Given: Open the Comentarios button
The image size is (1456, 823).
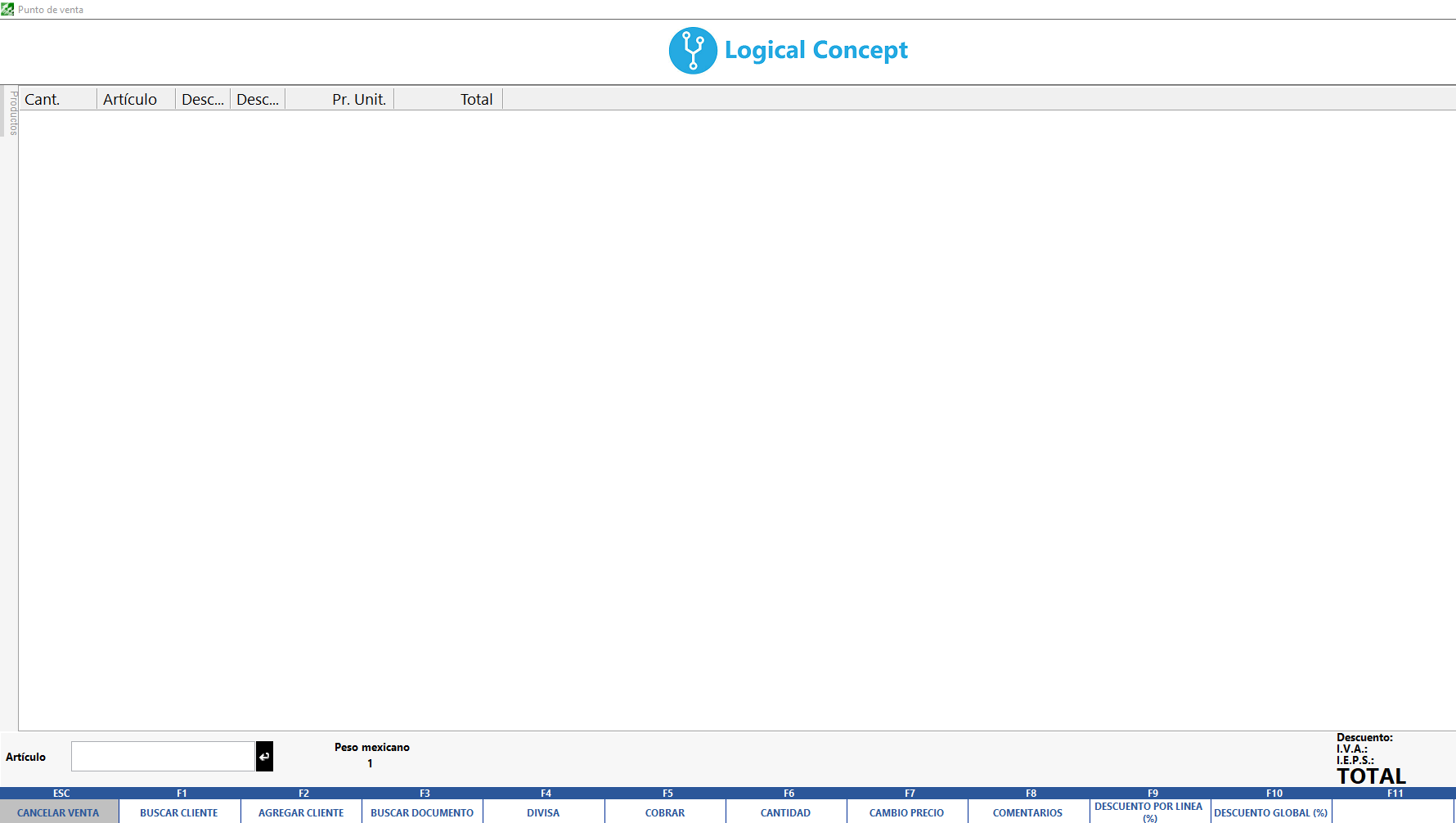Looking at the screenshot, I should pyautogui.click(x=1027, y=812).
